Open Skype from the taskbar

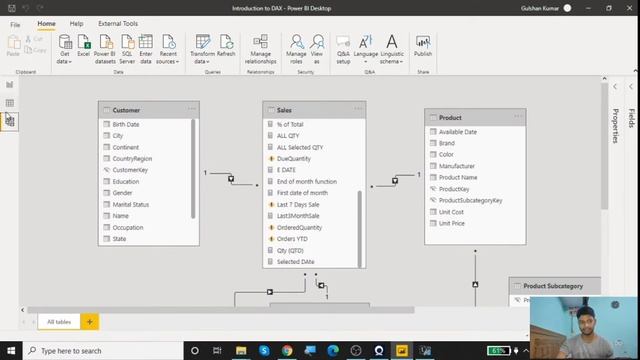[x=264, y=351]
